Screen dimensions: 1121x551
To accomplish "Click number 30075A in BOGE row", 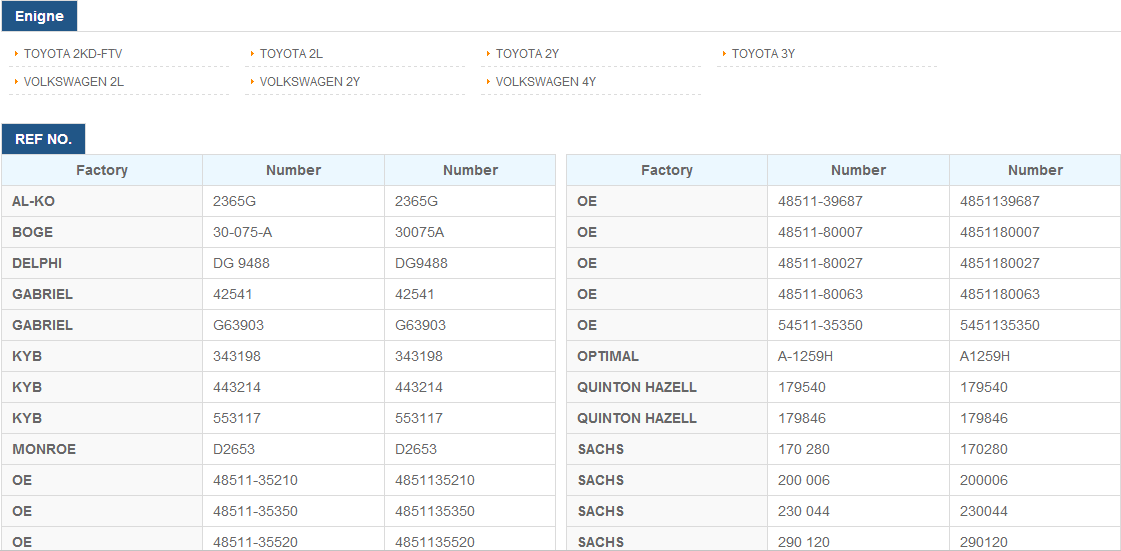I will coord(419,232).
